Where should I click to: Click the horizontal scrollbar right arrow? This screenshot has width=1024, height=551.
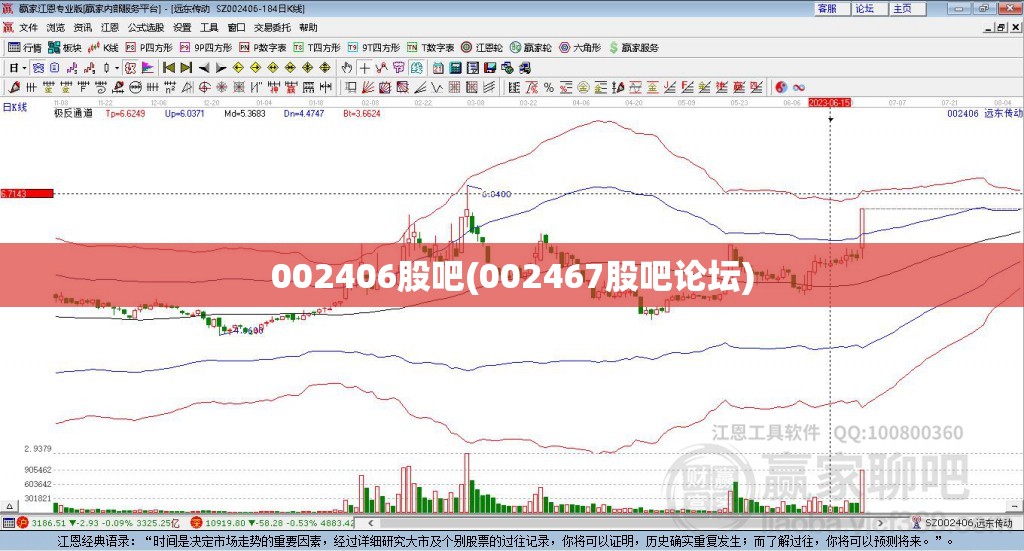(881, 522)
